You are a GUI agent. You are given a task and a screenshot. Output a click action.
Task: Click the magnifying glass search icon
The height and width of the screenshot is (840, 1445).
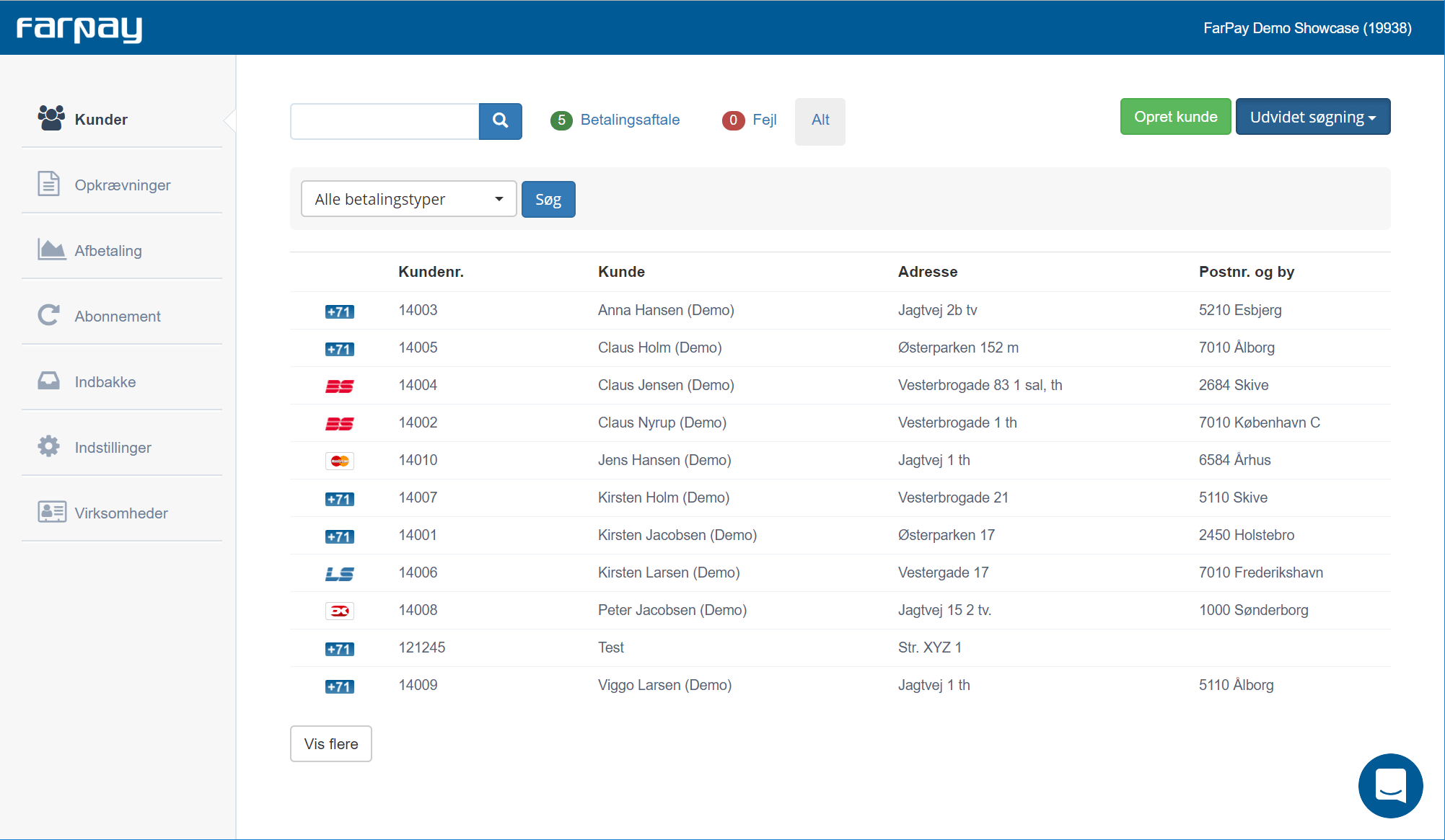500,121
